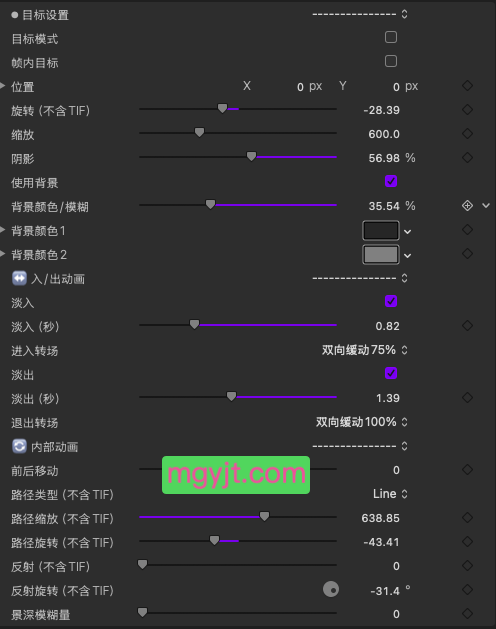Open 目标设置 dashed popup menu
Image resolution: width=496 pixels, height=629 pixels.
(360, 14)
